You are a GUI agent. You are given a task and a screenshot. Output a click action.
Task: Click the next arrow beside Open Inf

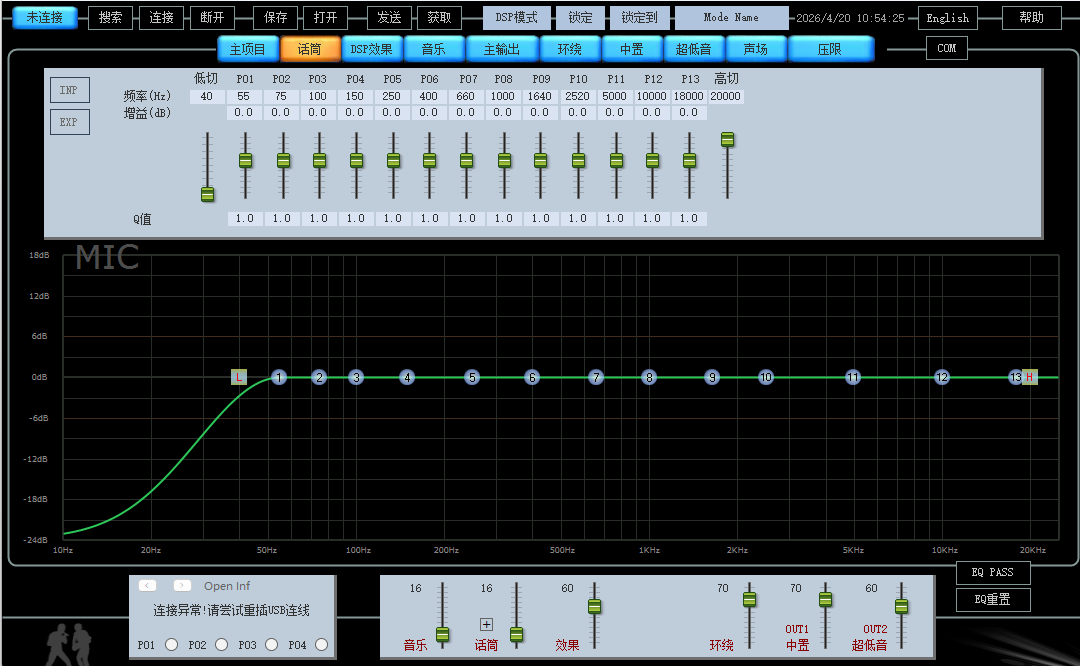182,586
